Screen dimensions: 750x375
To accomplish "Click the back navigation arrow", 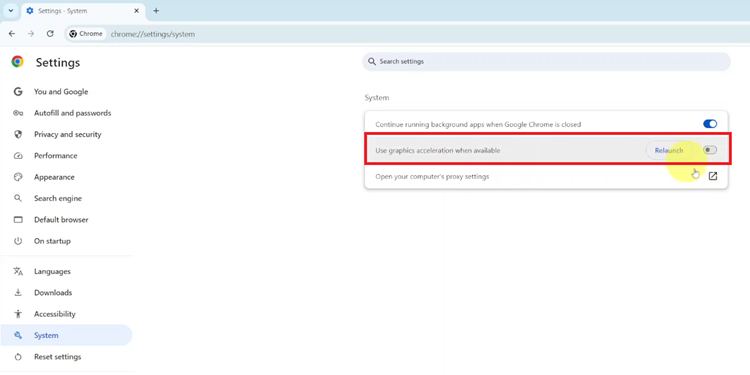I will tap(12, 34).
